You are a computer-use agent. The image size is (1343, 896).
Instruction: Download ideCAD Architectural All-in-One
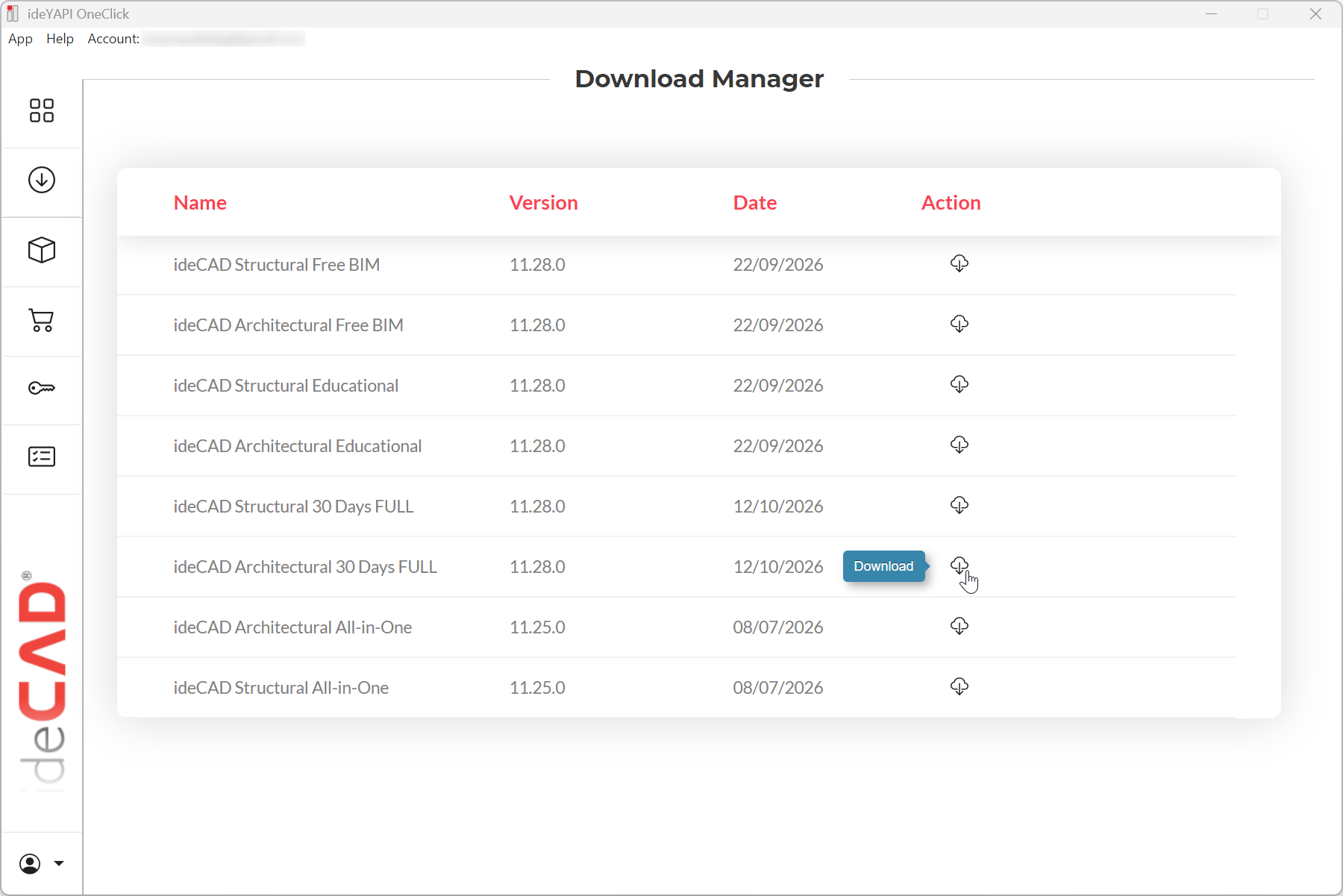tap(959, 626)
